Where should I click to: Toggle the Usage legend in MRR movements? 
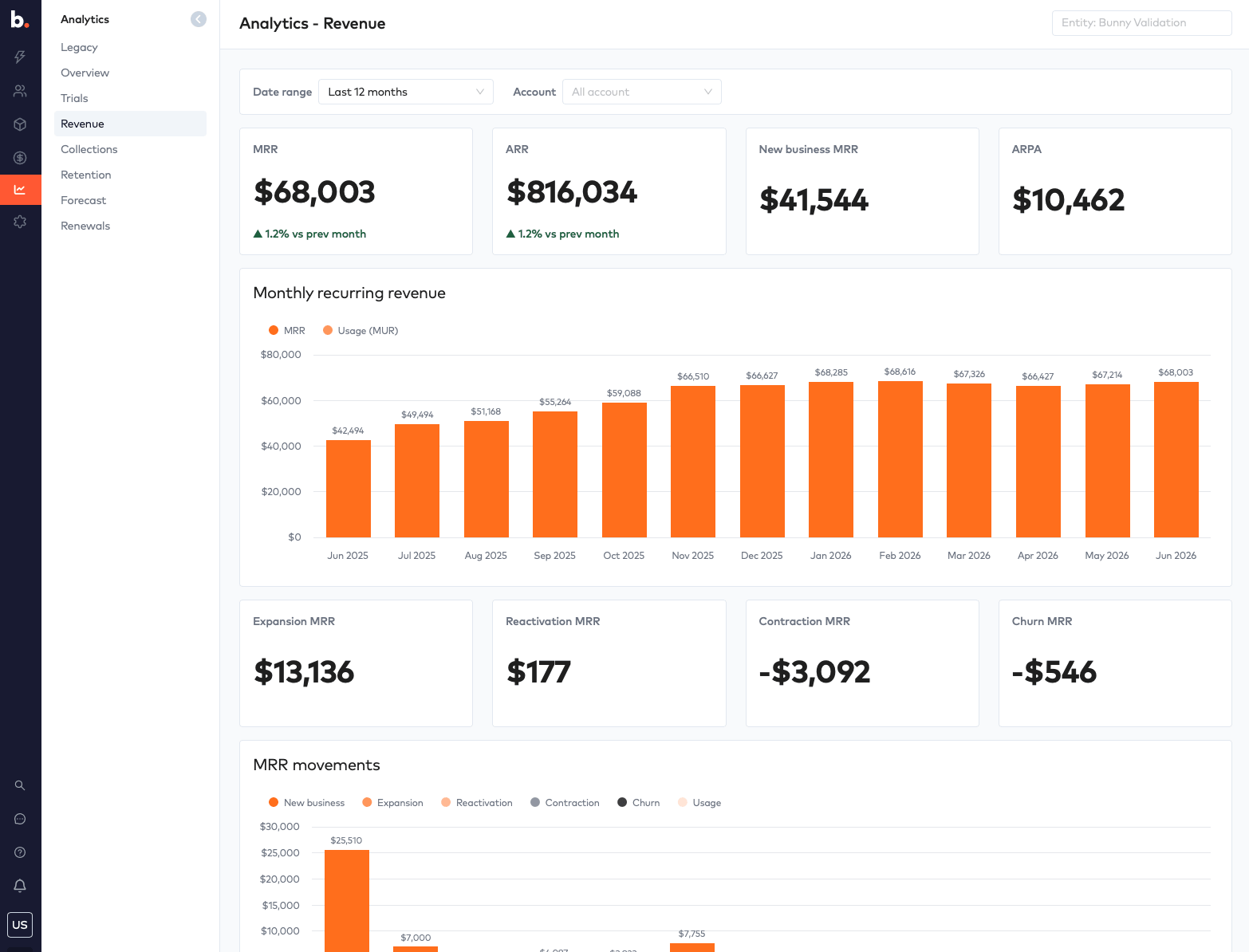pos(699,802)
